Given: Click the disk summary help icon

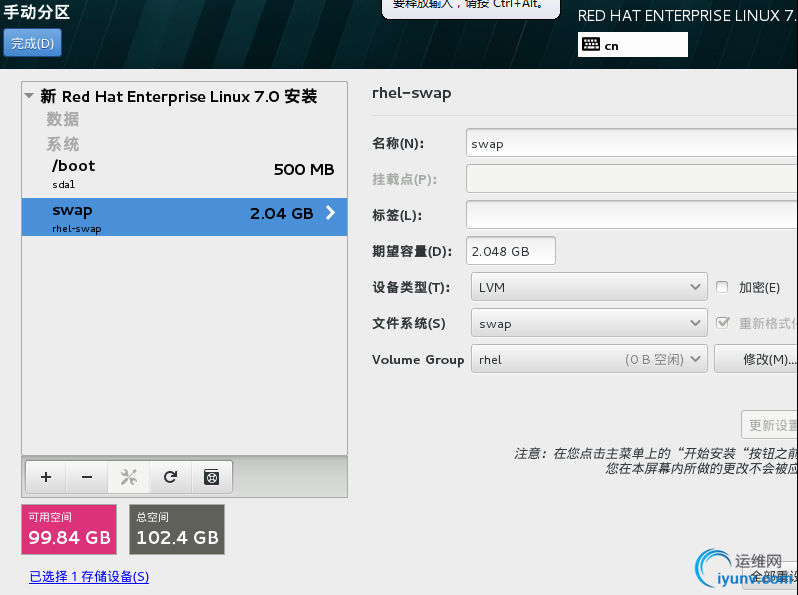Looking at the screenshot, I should [x=212, y=477].
